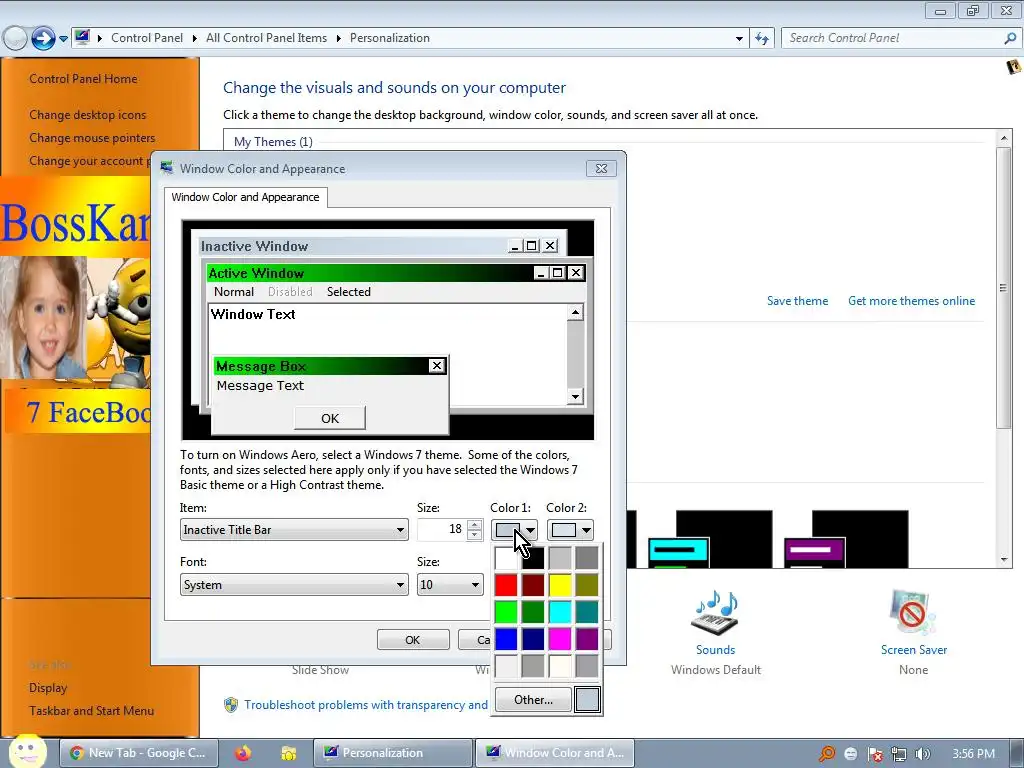Click the Save theme link
1024x768 pixels.
click(797, 301)
